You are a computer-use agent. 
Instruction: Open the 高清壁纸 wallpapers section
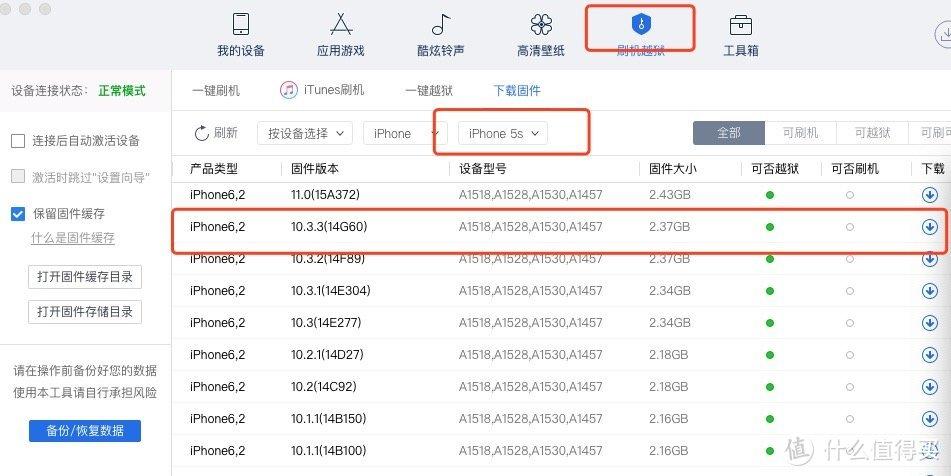pos(541,35)
